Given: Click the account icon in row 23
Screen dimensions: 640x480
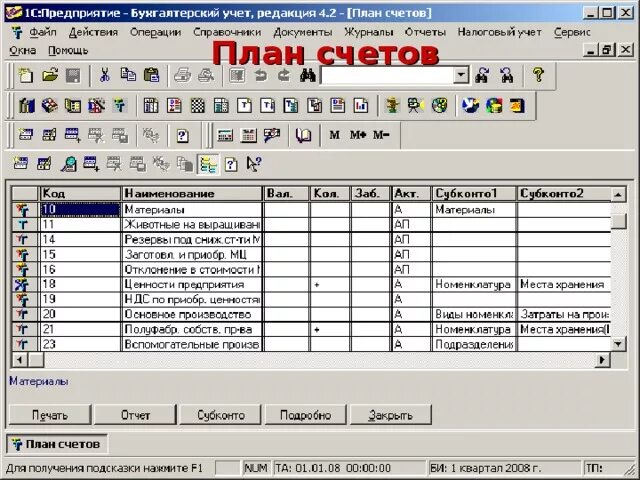Looking at the screenshot, I should click(22, 344).
